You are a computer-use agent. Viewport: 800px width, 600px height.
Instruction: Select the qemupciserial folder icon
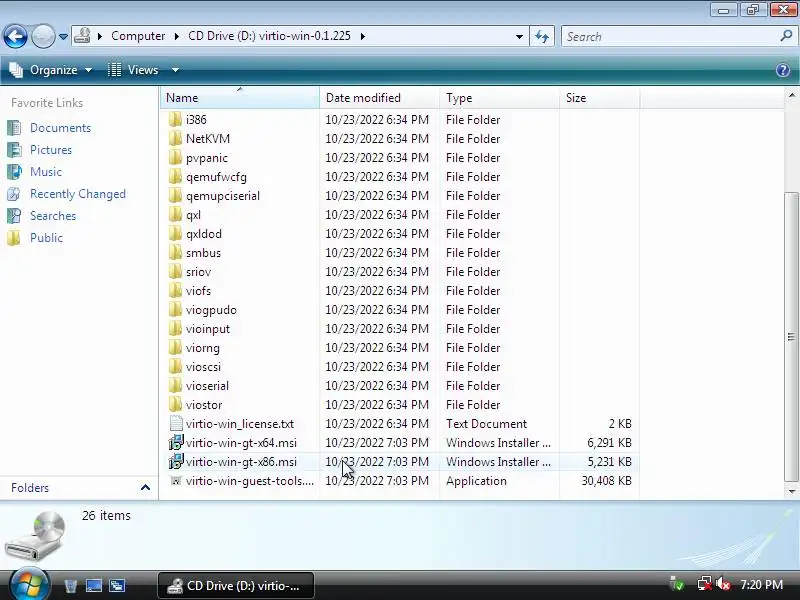175,195
